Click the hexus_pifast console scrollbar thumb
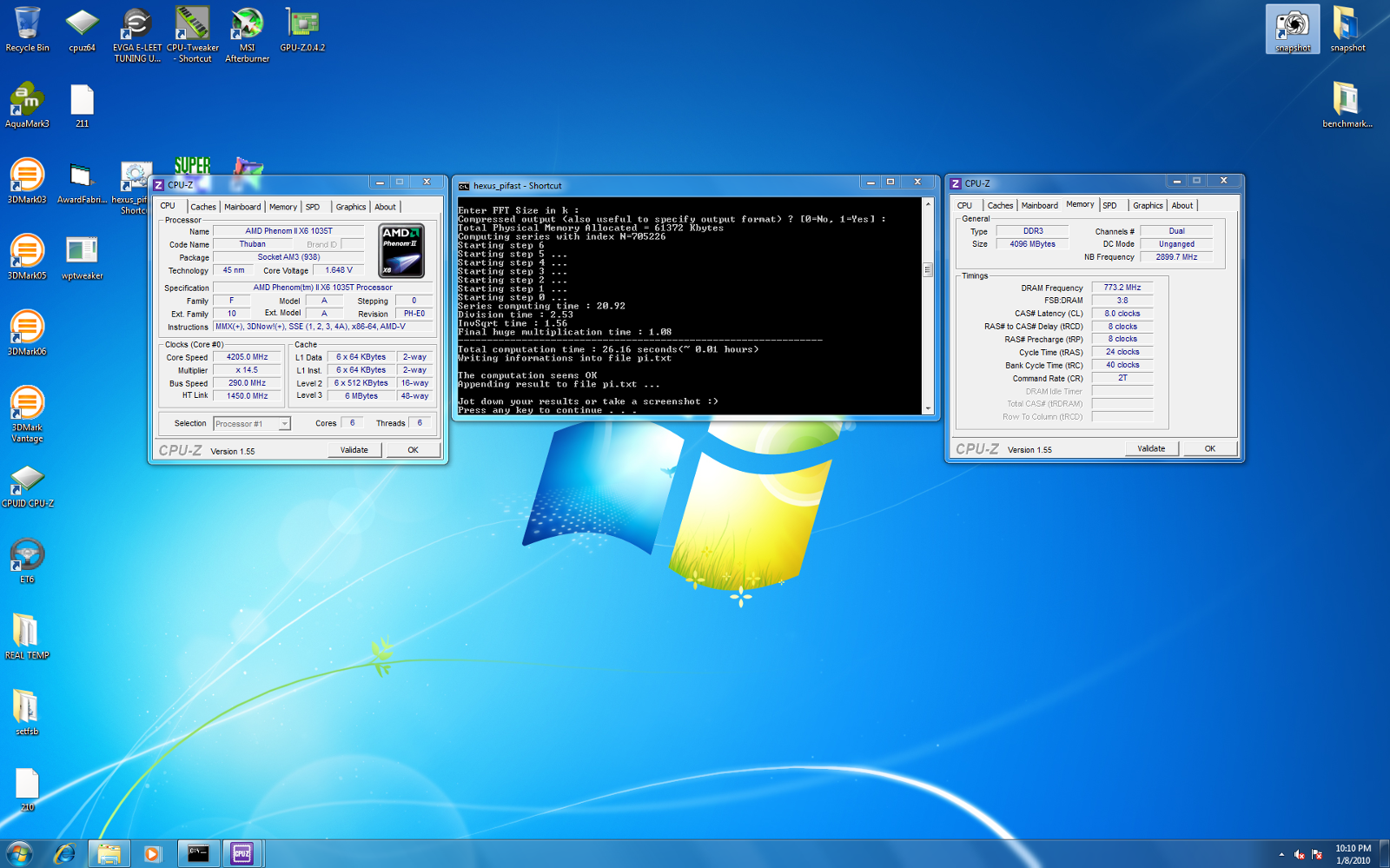This screenshot has height=868, width=1390. pyautogui.click(x=928, y=269)
